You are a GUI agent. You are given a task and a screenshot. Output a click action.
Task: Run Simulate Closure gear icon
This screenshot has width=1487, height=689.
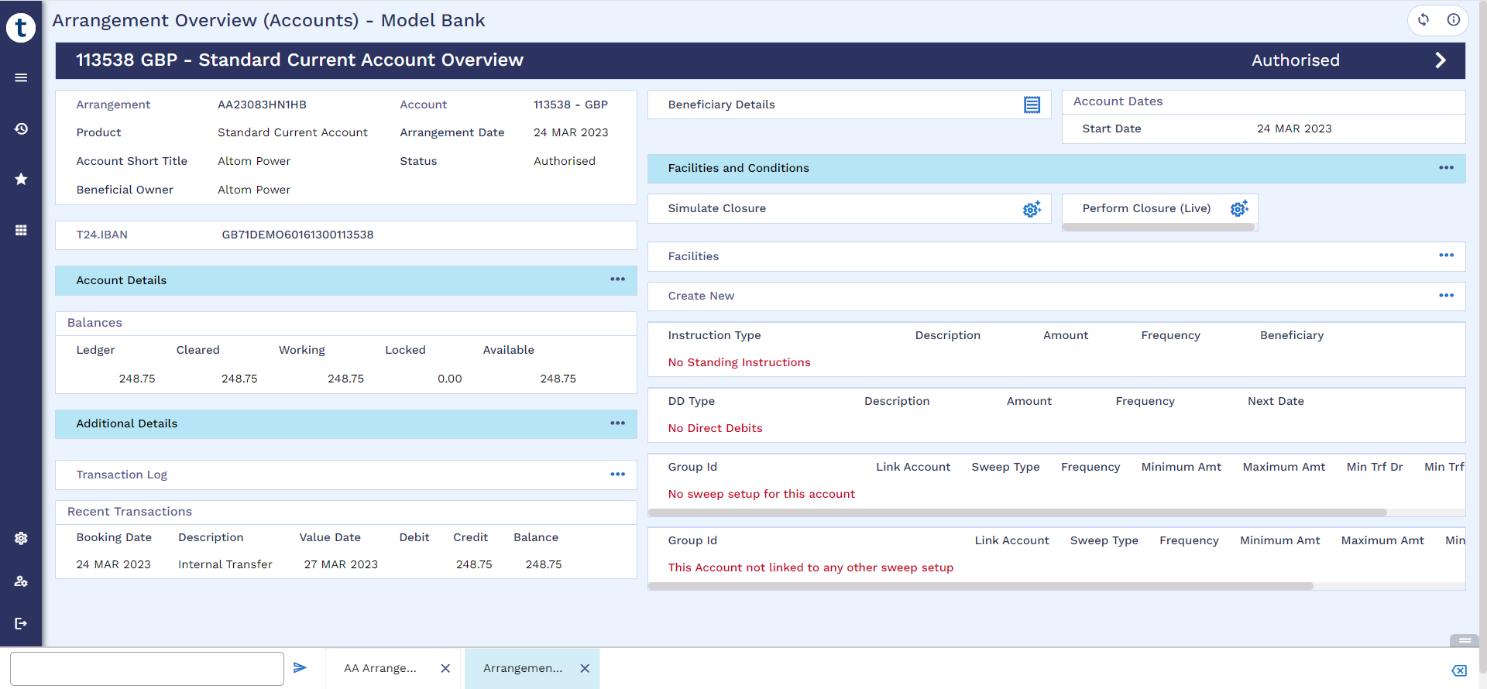[x=1032, y=209]
